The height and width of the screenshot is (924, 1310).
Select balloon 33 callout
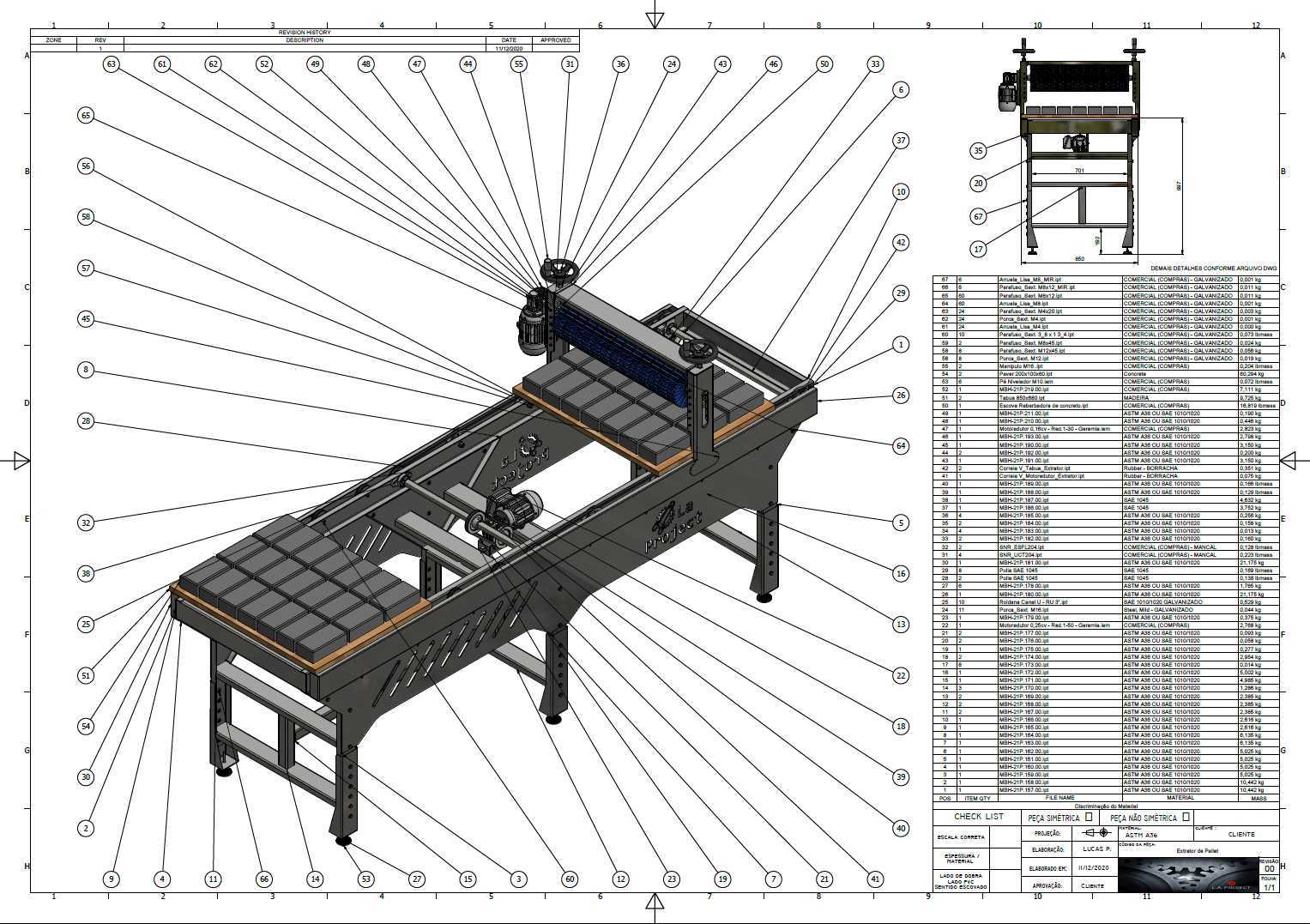pos(875,63)
